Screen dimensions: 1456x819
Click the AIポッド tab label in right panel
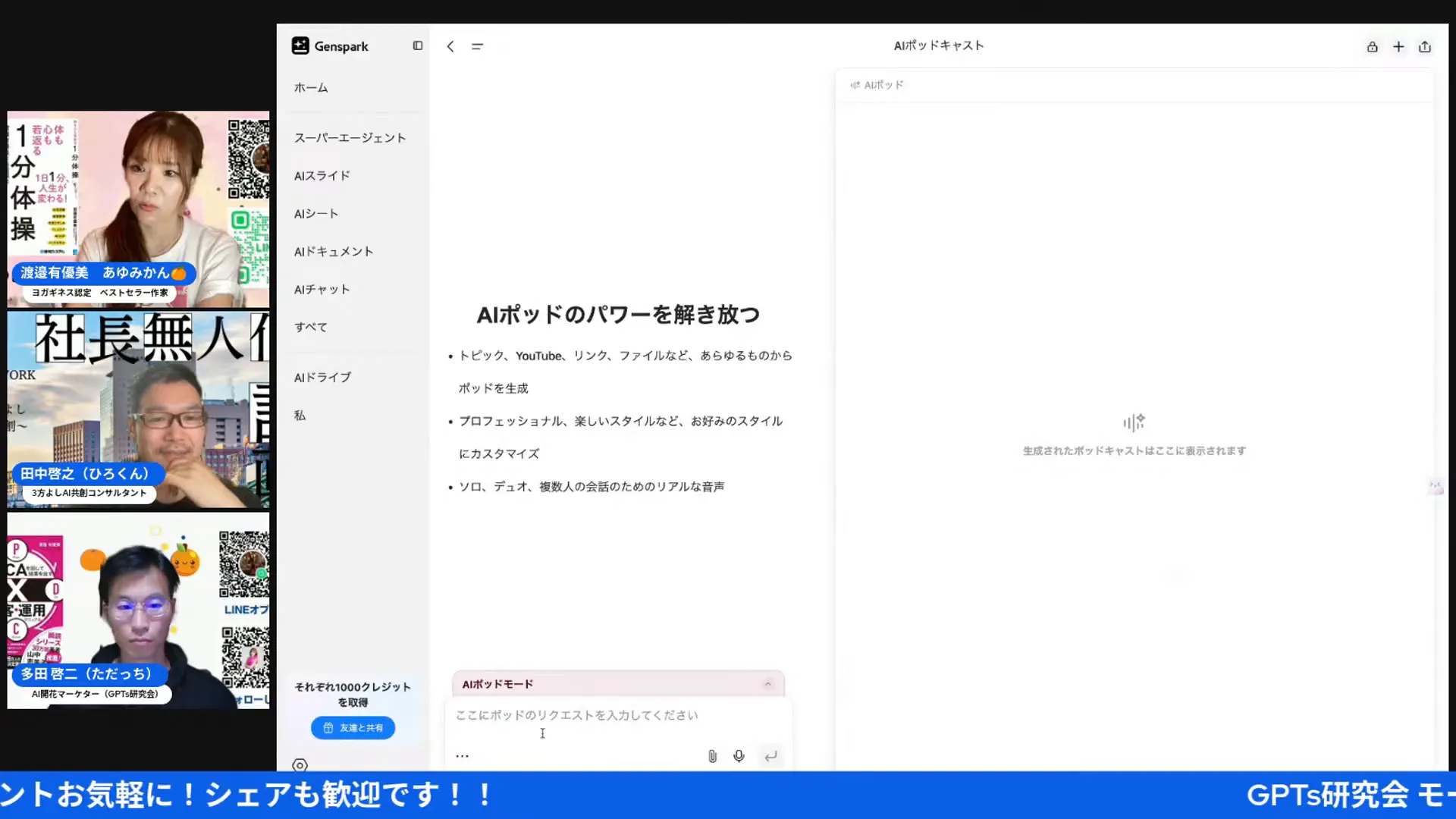pyautogui.click(x=877, y=85)
